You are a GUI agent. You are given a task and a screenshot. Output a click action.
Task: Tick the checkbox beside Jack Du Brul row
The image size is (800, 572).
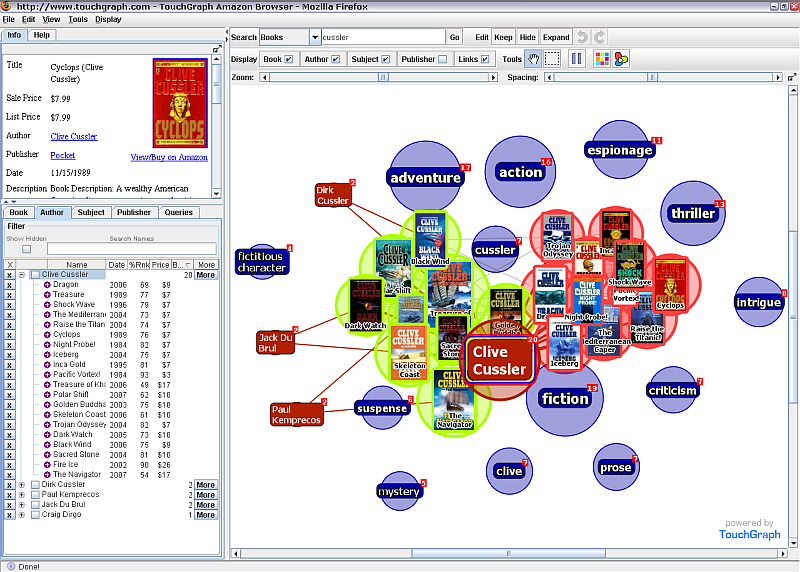(35, 505)
